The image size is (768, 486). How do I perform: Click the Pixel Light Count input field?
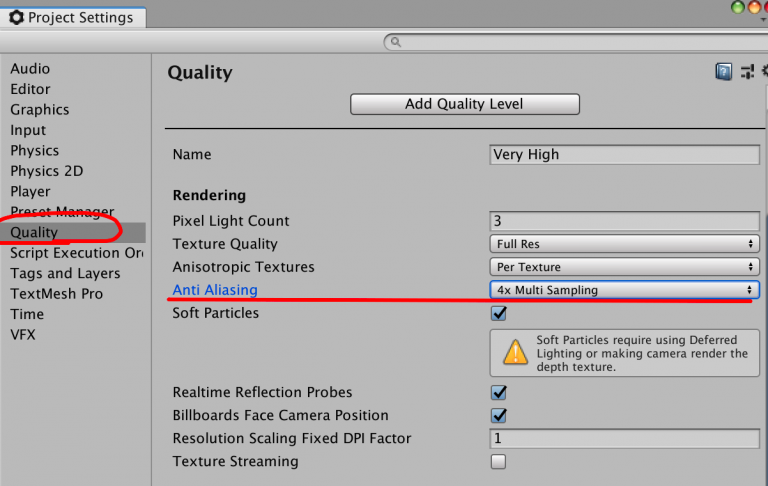point(625,221)
